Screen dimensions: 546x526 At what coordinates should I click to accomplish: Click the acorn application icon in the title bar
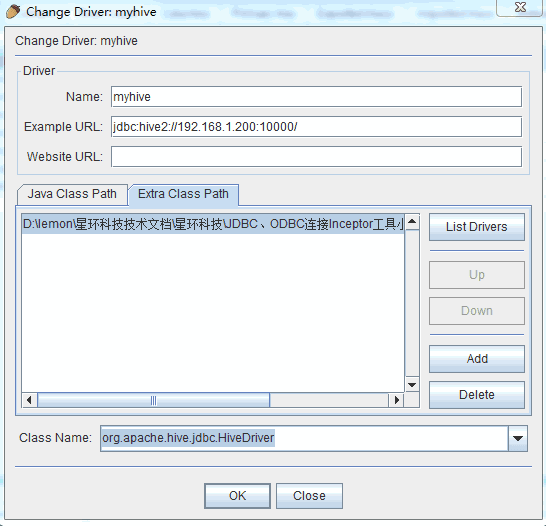[13, 11]
